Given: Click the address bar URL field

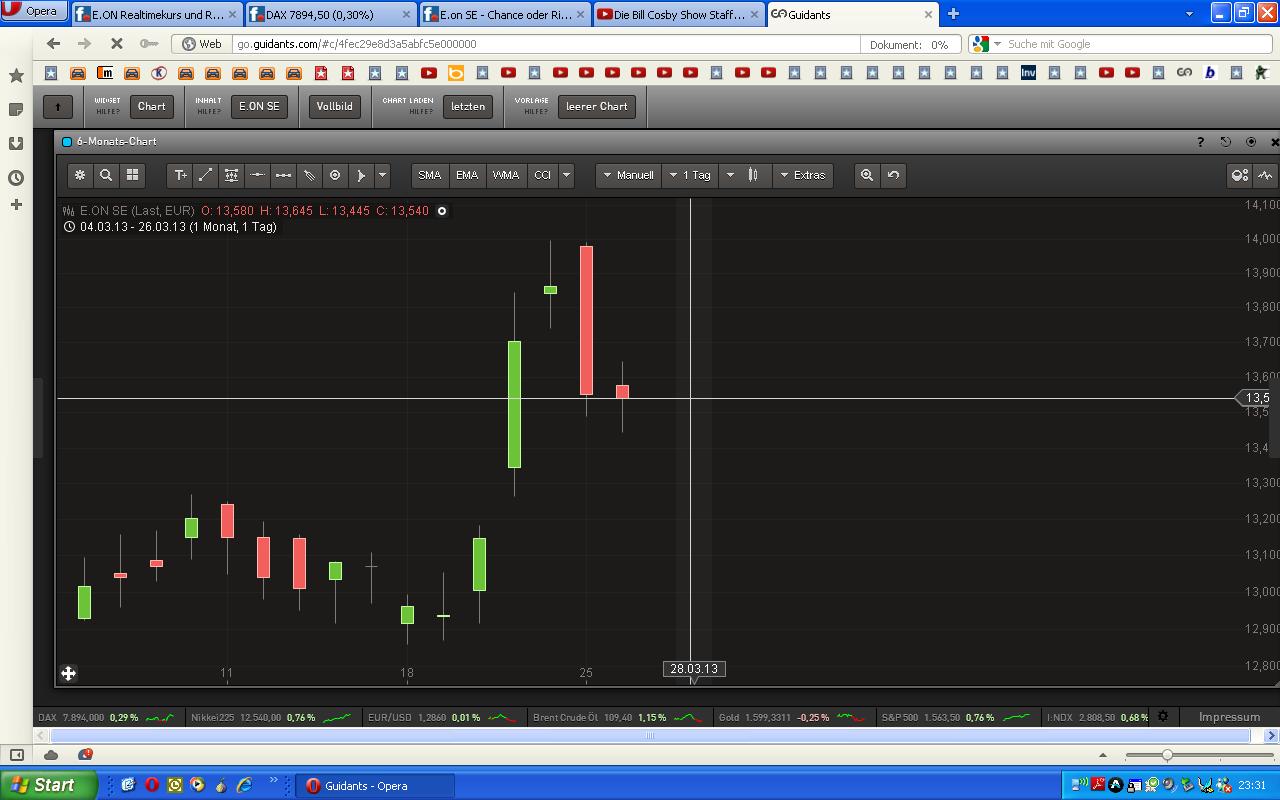Looking at the screenshot, I should 546,44.
